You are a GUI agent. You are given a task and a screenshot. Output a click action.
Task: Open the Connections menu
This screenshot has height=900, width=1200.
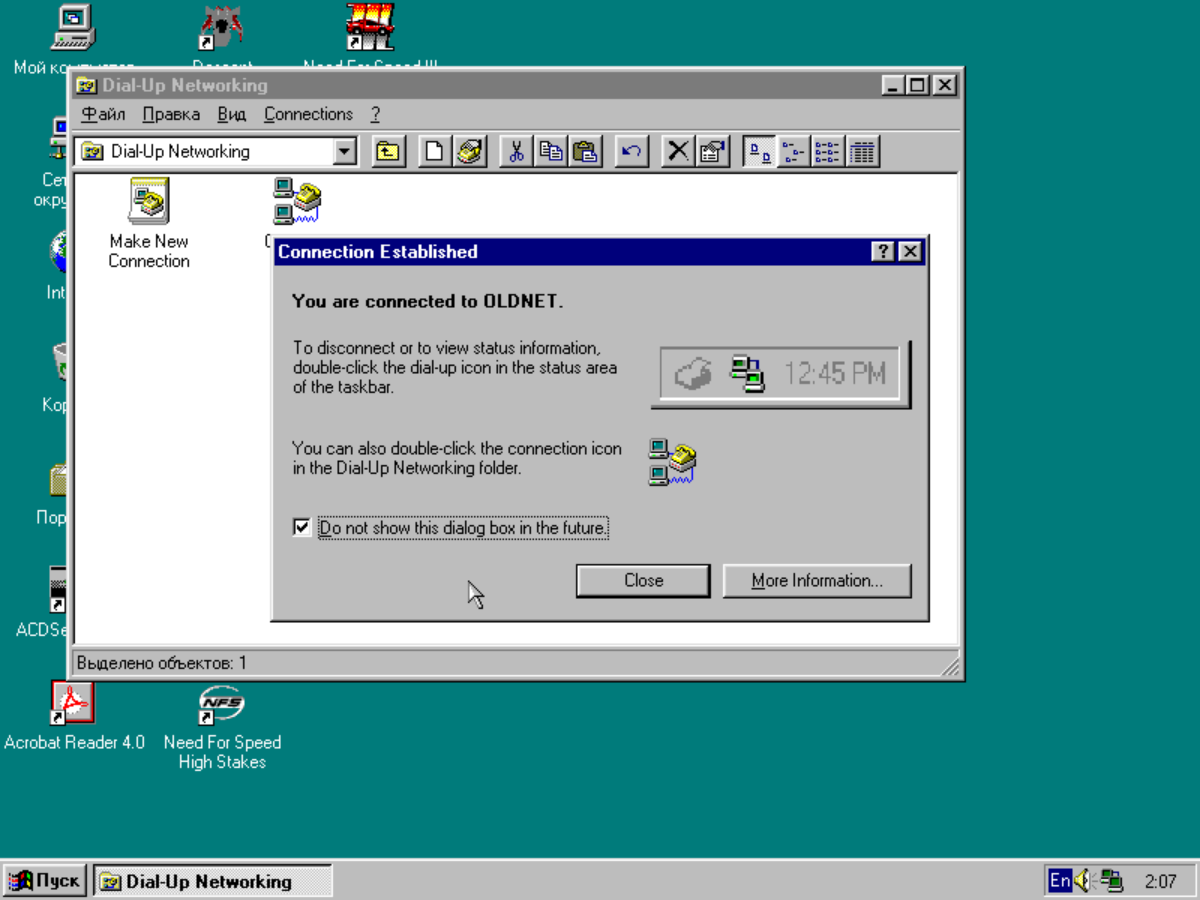pyautogui.click(x=308, y=114)
